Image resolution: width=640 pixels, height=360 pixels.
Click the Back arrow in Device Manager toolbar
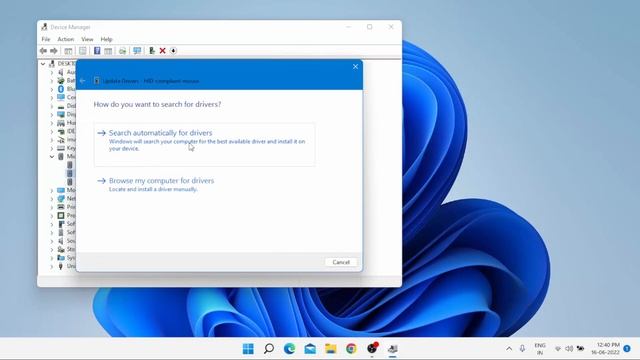[43, 51]
